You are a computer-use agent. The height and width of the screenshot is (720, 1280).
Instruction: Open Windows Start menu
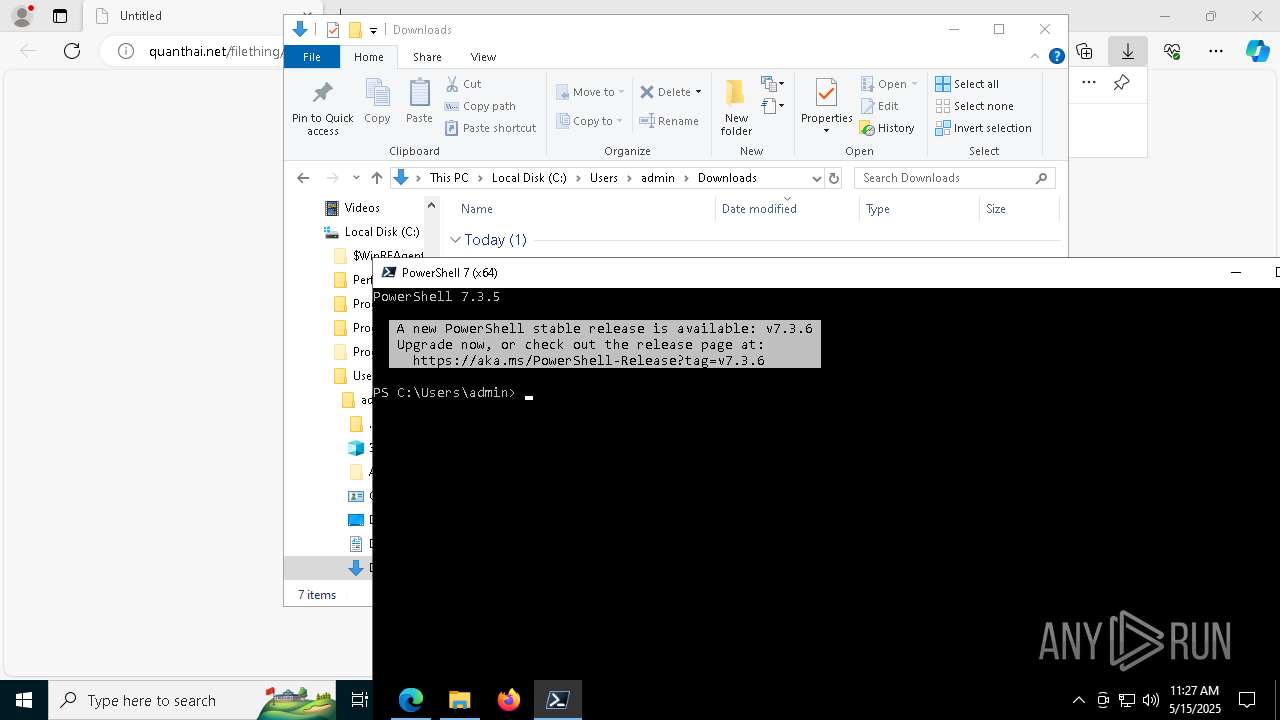pos(23,700)
